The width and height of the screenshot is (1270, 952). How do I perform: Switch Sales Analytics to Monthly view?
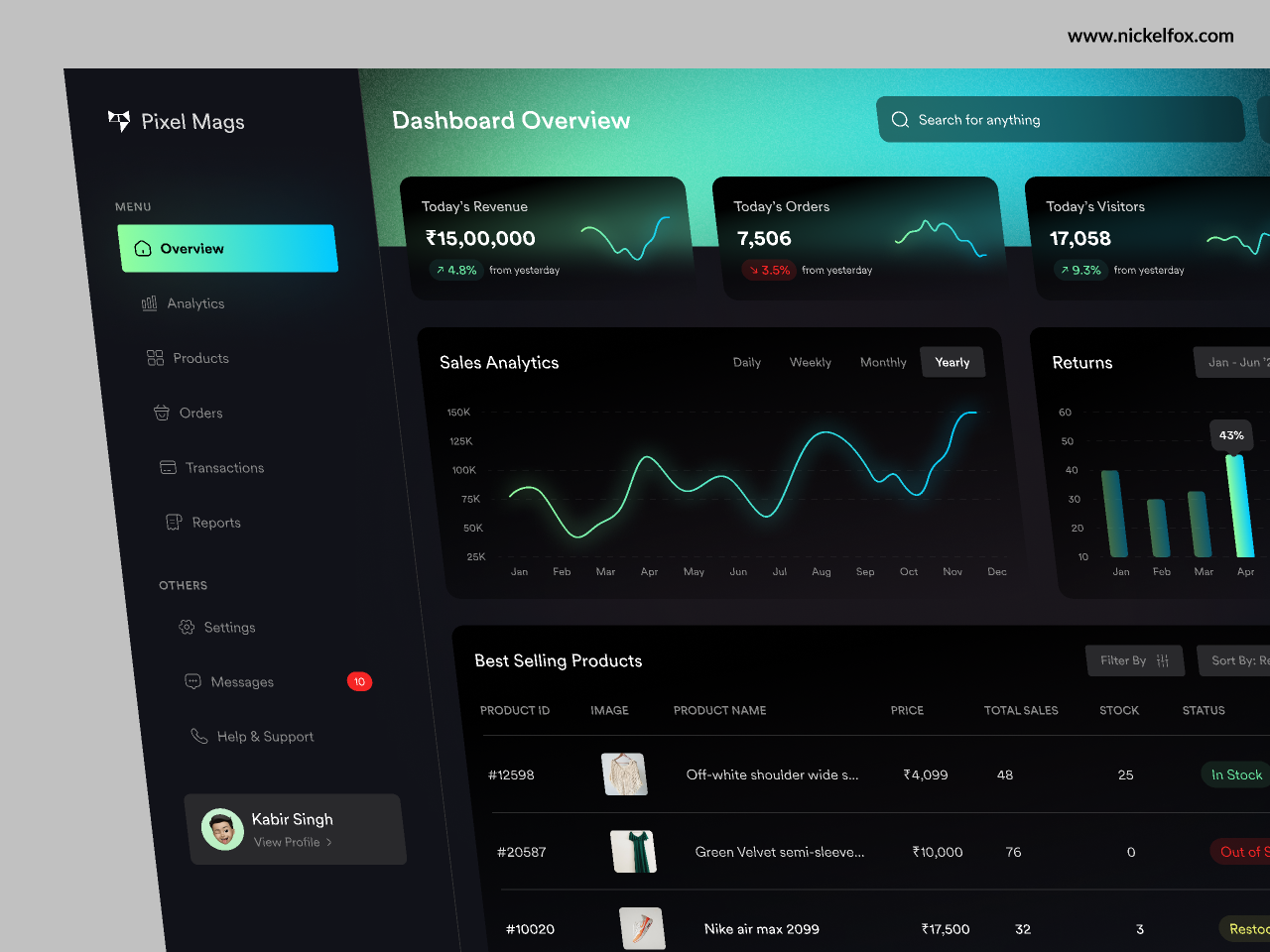pyautogui.click(x=882, y=362)
